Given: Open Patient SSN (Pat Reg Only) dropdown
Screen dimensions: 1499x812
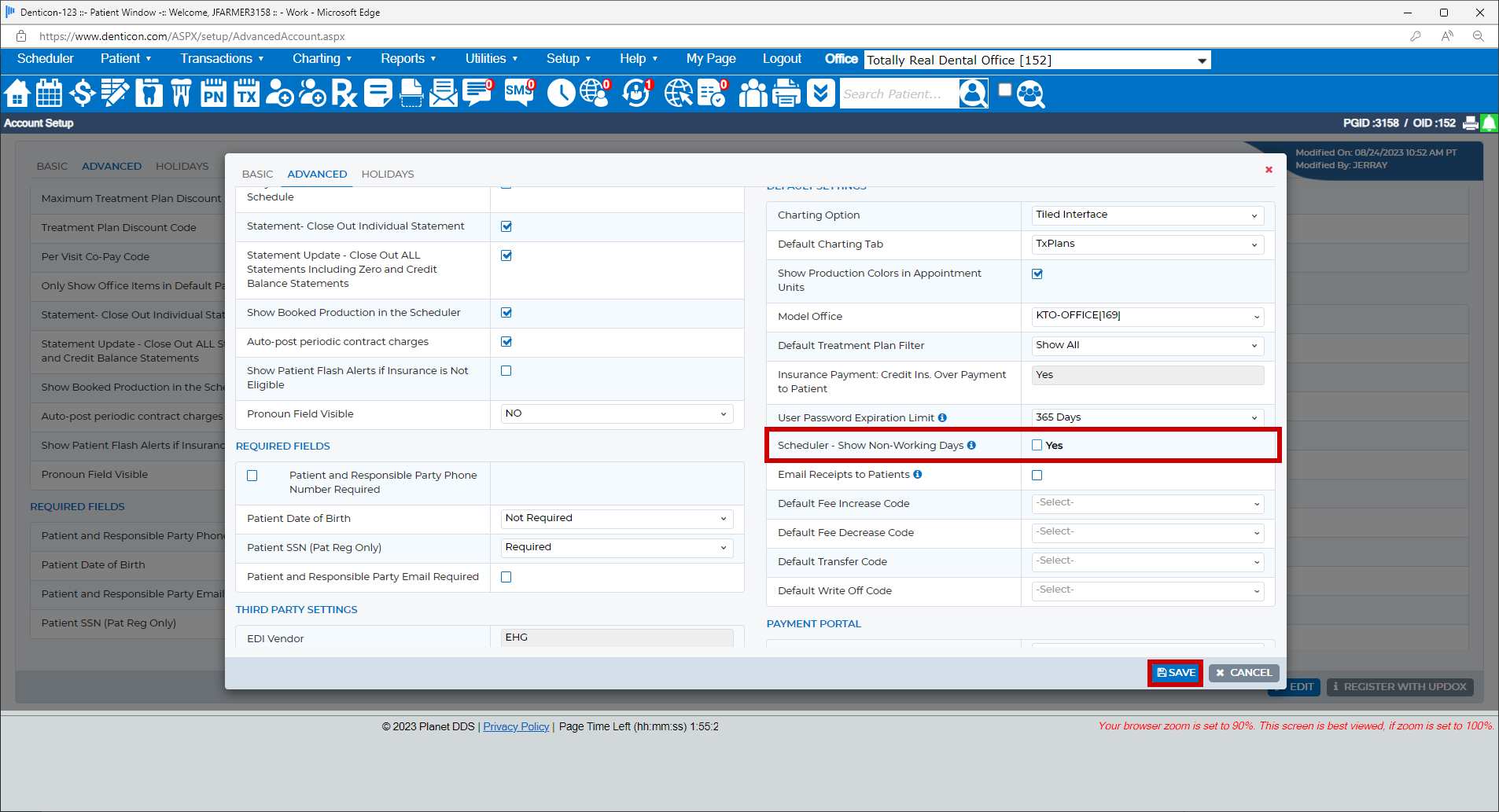Looking at the screenshot, I should pos(617,547).
